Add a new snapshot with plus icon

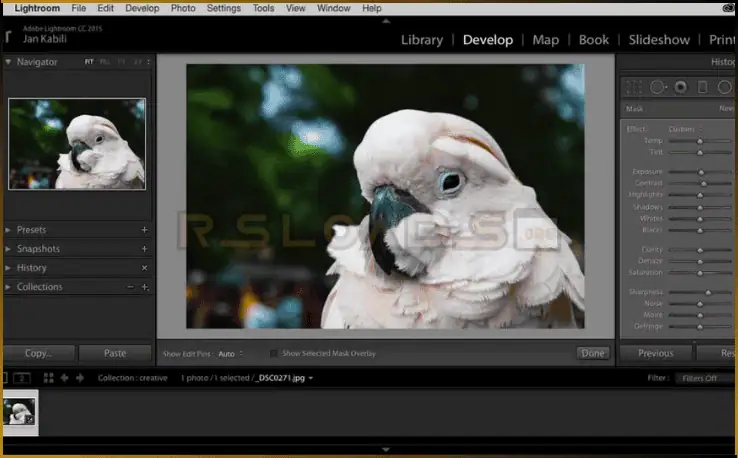pos(144,249)
